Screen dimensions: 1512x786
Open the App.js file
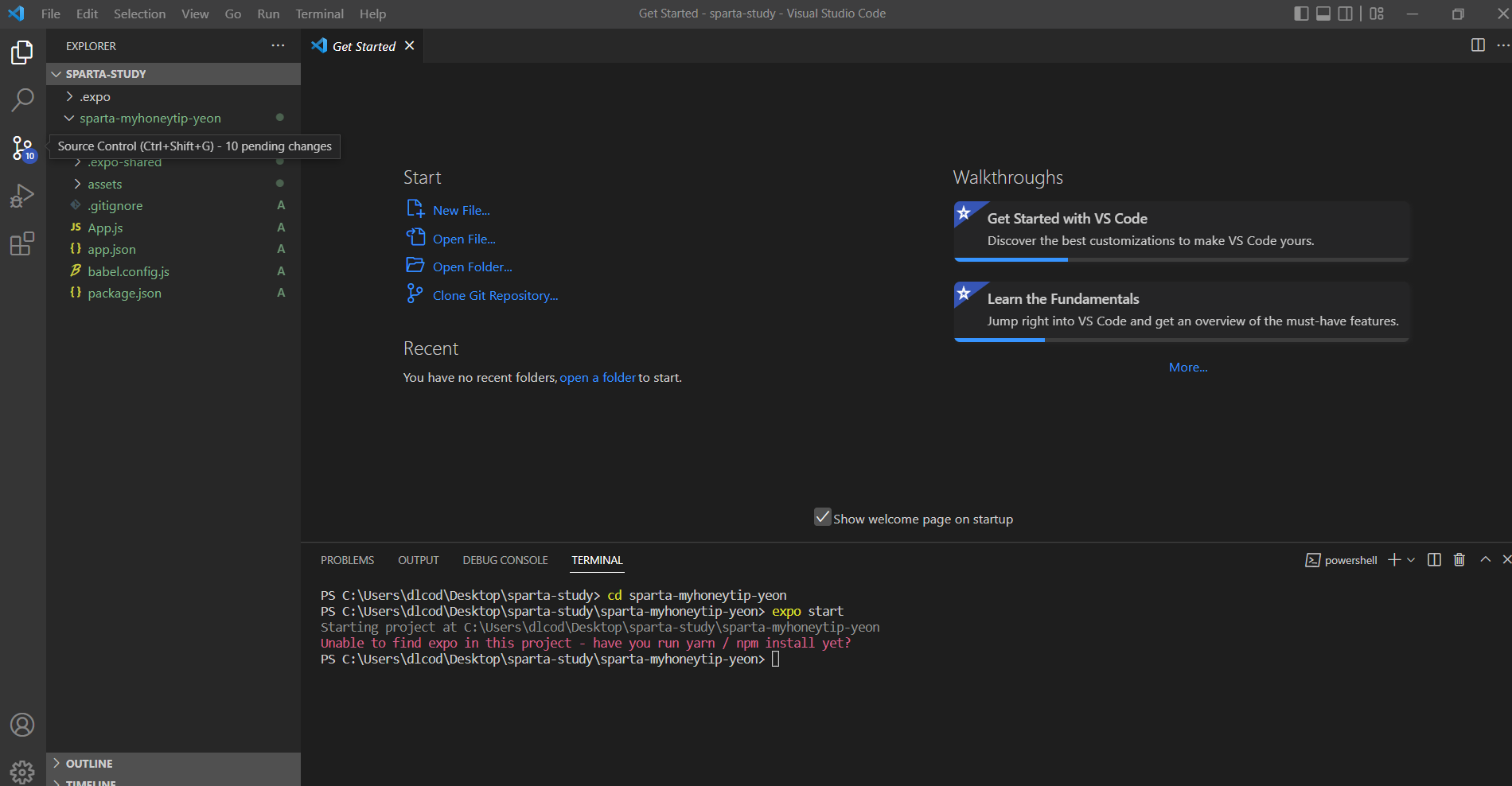[x=173, y=228]
